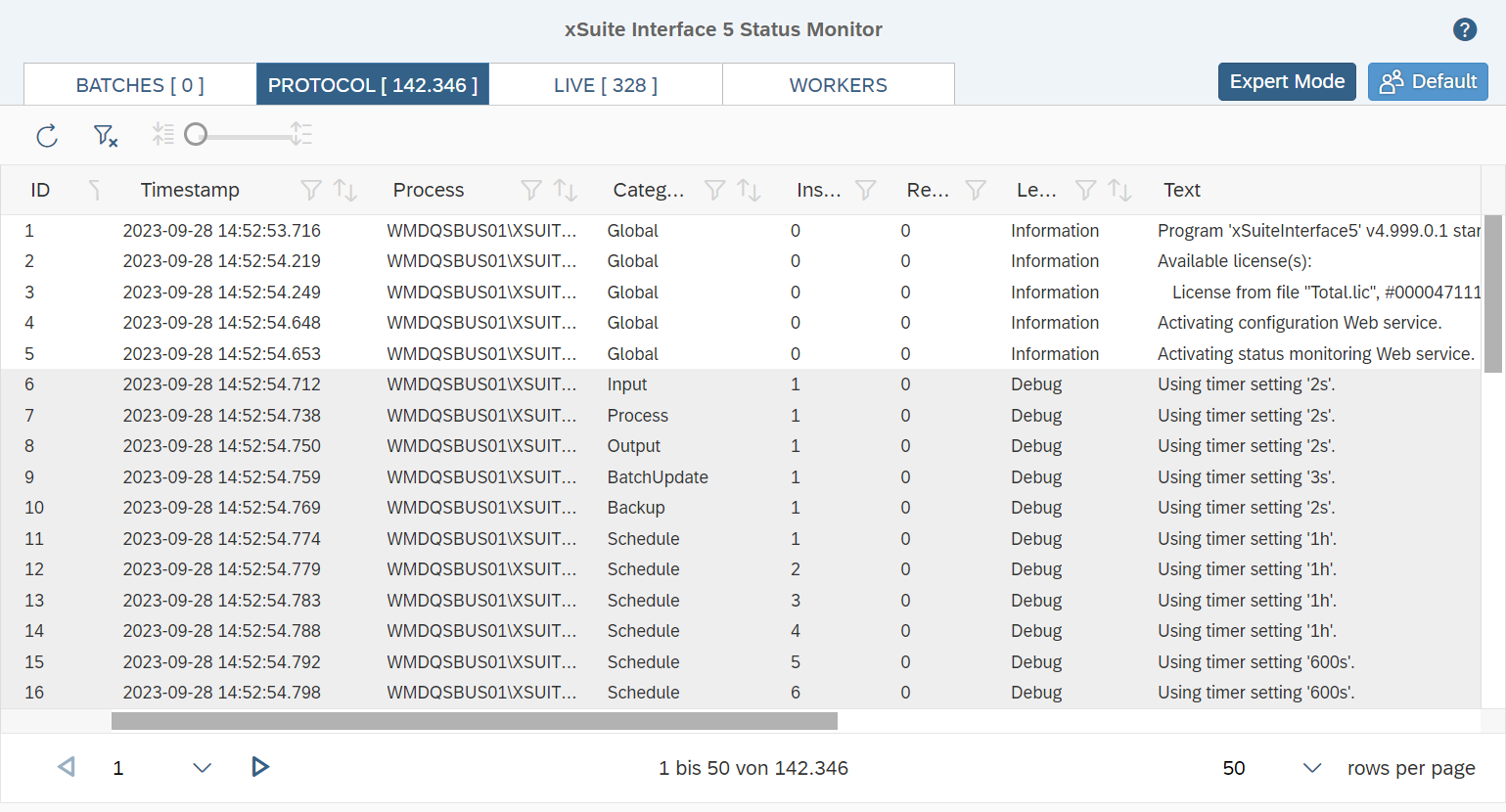Refresh the protocol log table

46,136
